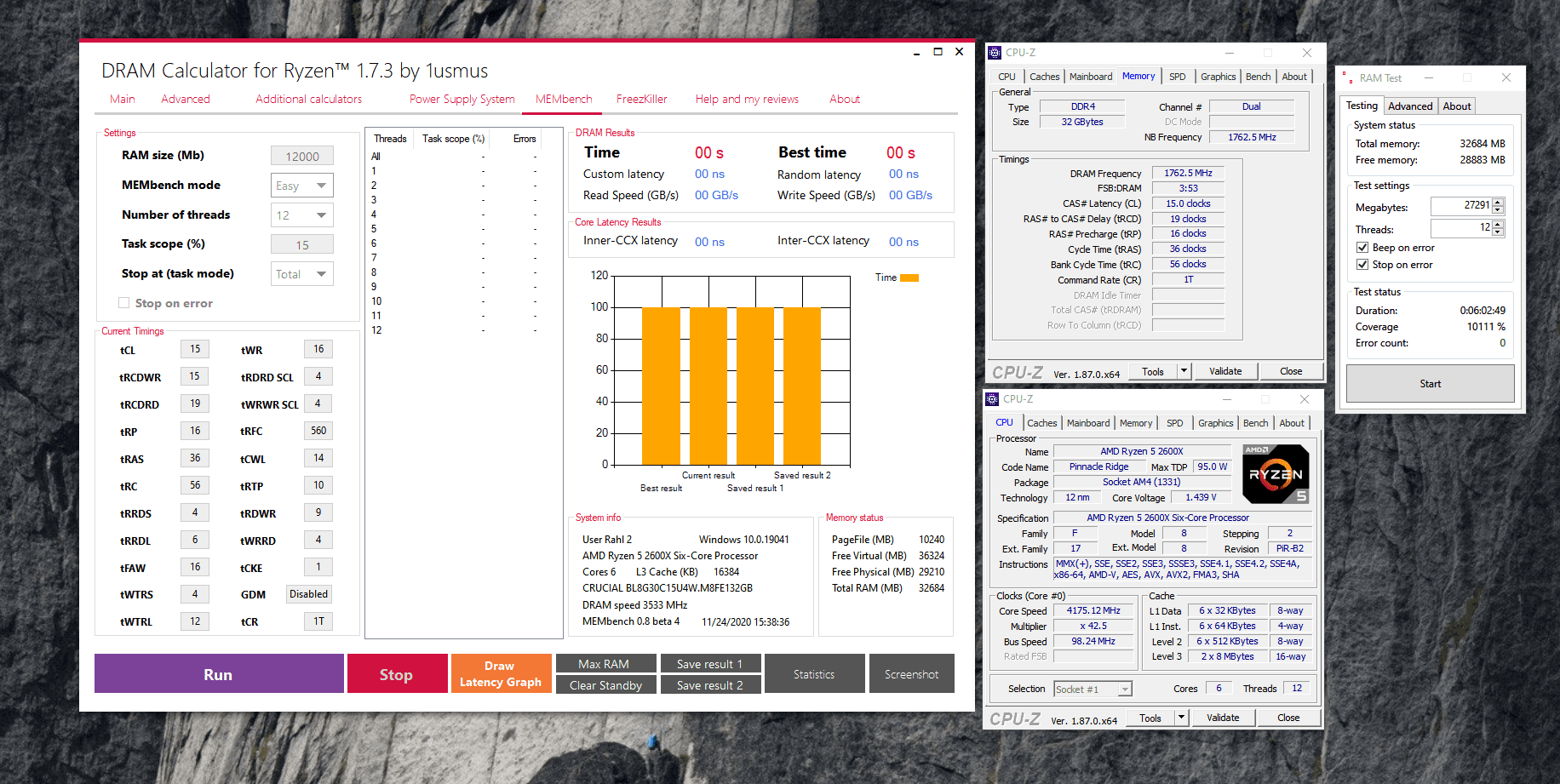The width and height of the screenshot is (1560, 784).
Task: Increase Megabytes value with up stepper
Action: coord(1499,202)
